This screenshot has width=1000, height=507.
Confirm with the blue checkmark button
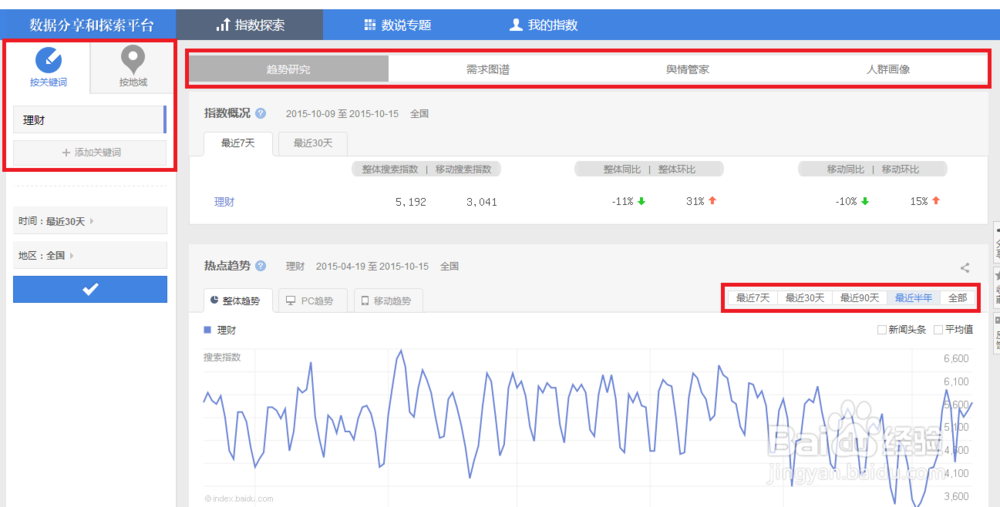[90, 290]
